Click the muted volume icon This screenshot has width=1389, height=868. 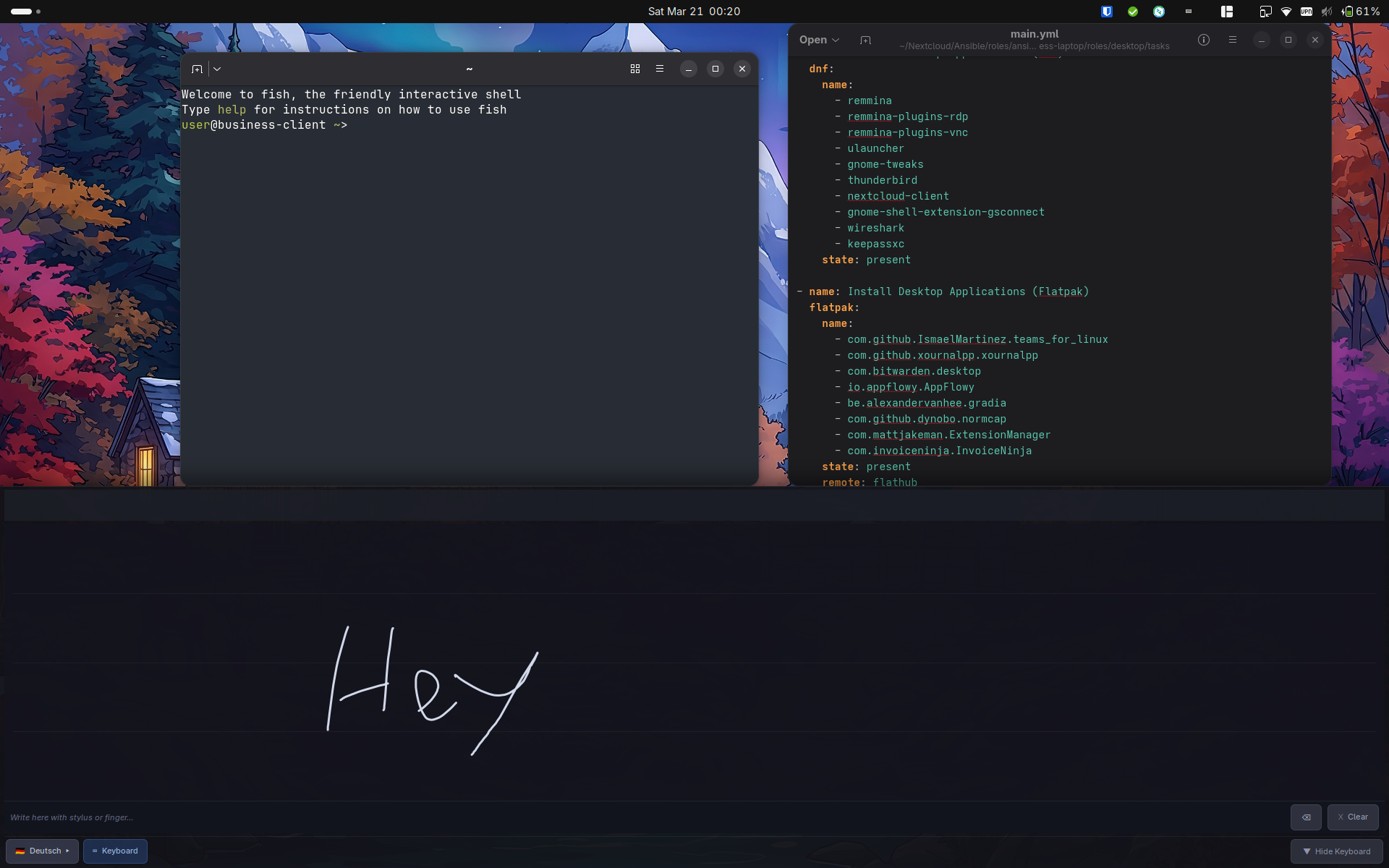[x=1327, y=12]
